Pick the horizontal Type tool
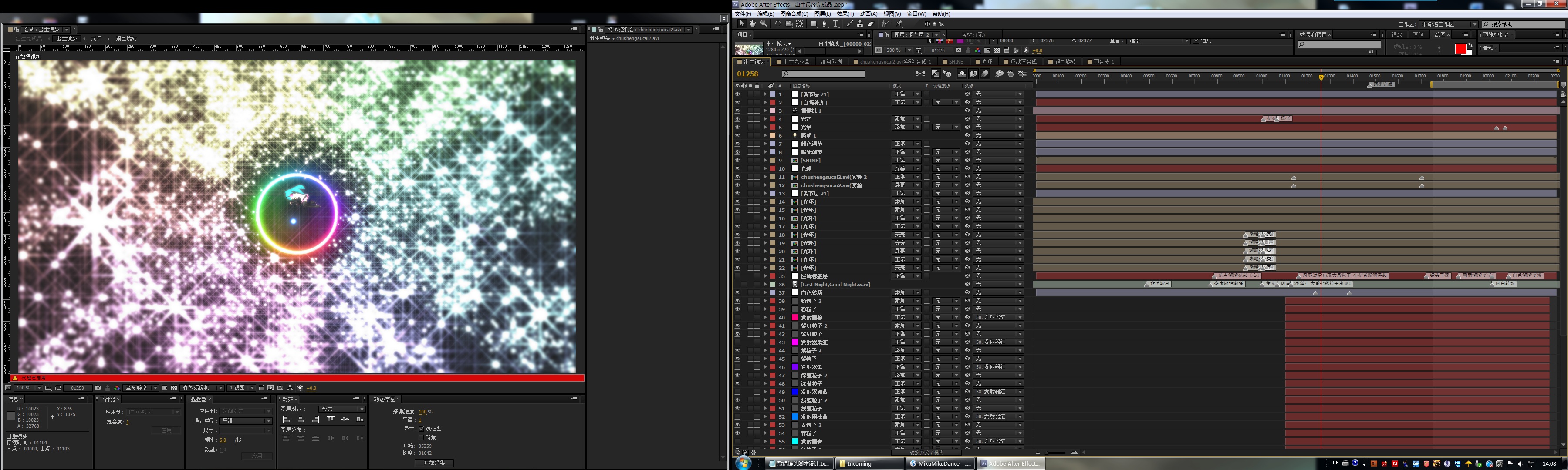Viewport: 1568px width, 470px height. 836,23
